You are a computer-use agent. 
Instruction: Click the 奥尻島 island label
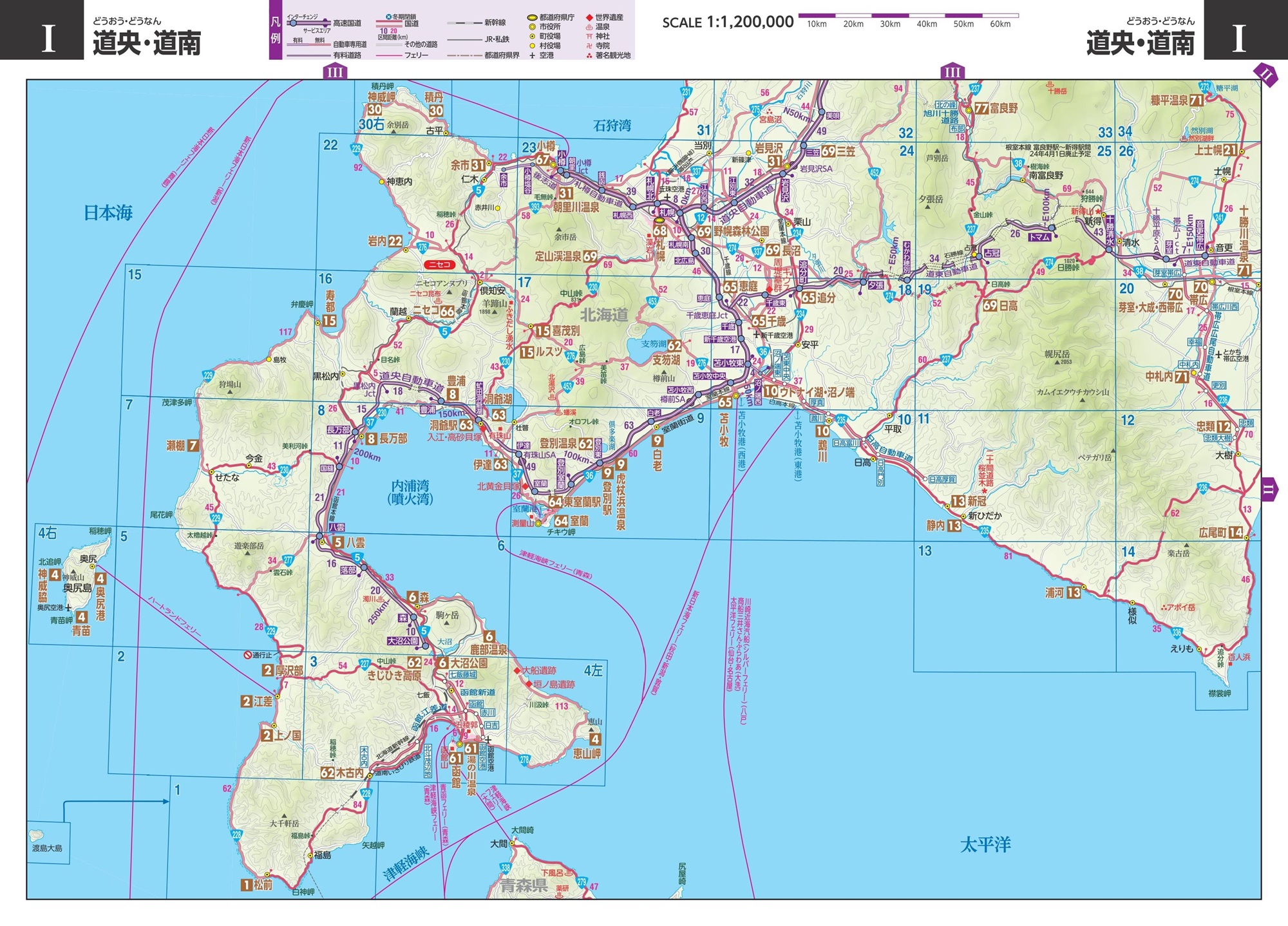[77, 588]
